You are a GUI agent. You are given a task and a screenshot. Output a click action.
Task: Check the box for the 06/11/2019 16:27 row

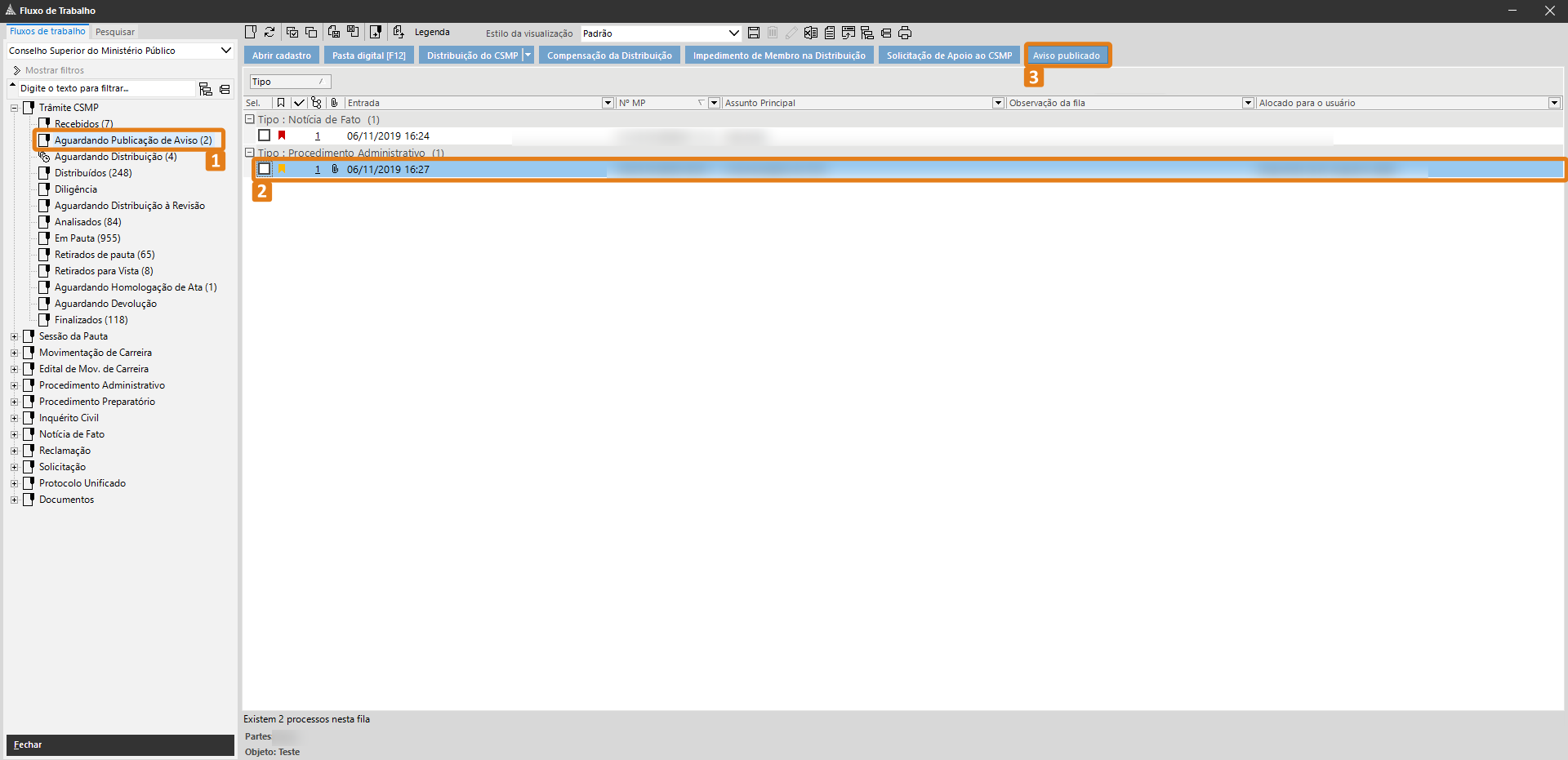264,169
